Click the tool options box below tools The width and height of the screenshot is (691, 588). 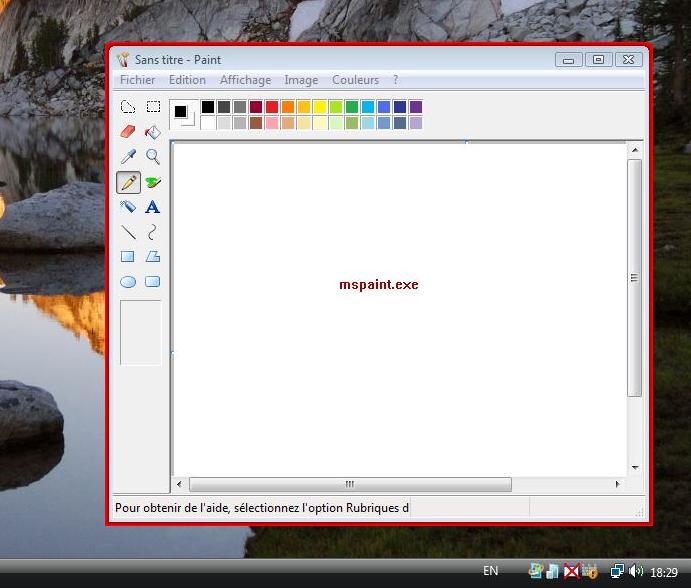(x=141, y=333)
